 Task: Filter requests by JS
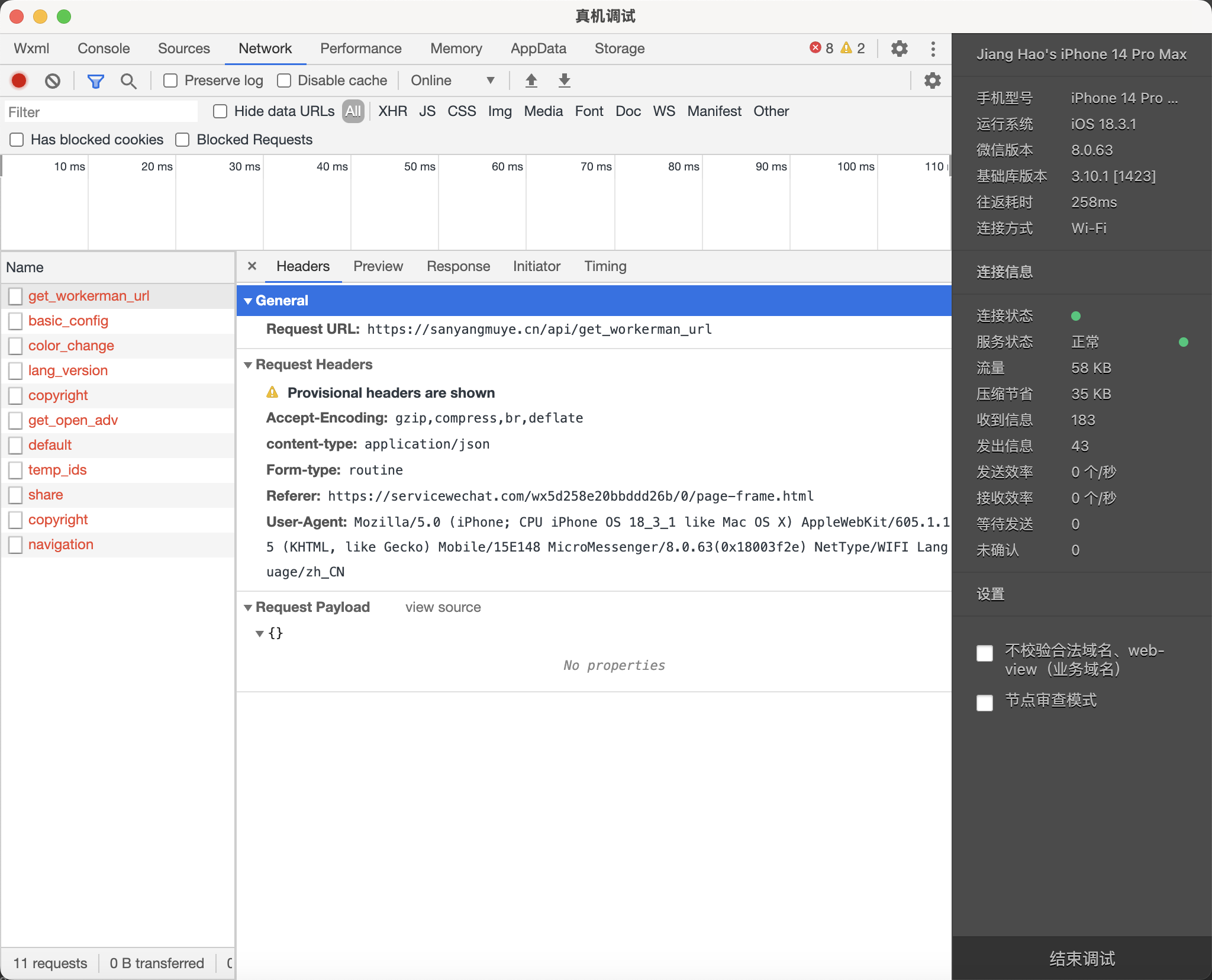[427, 111]
